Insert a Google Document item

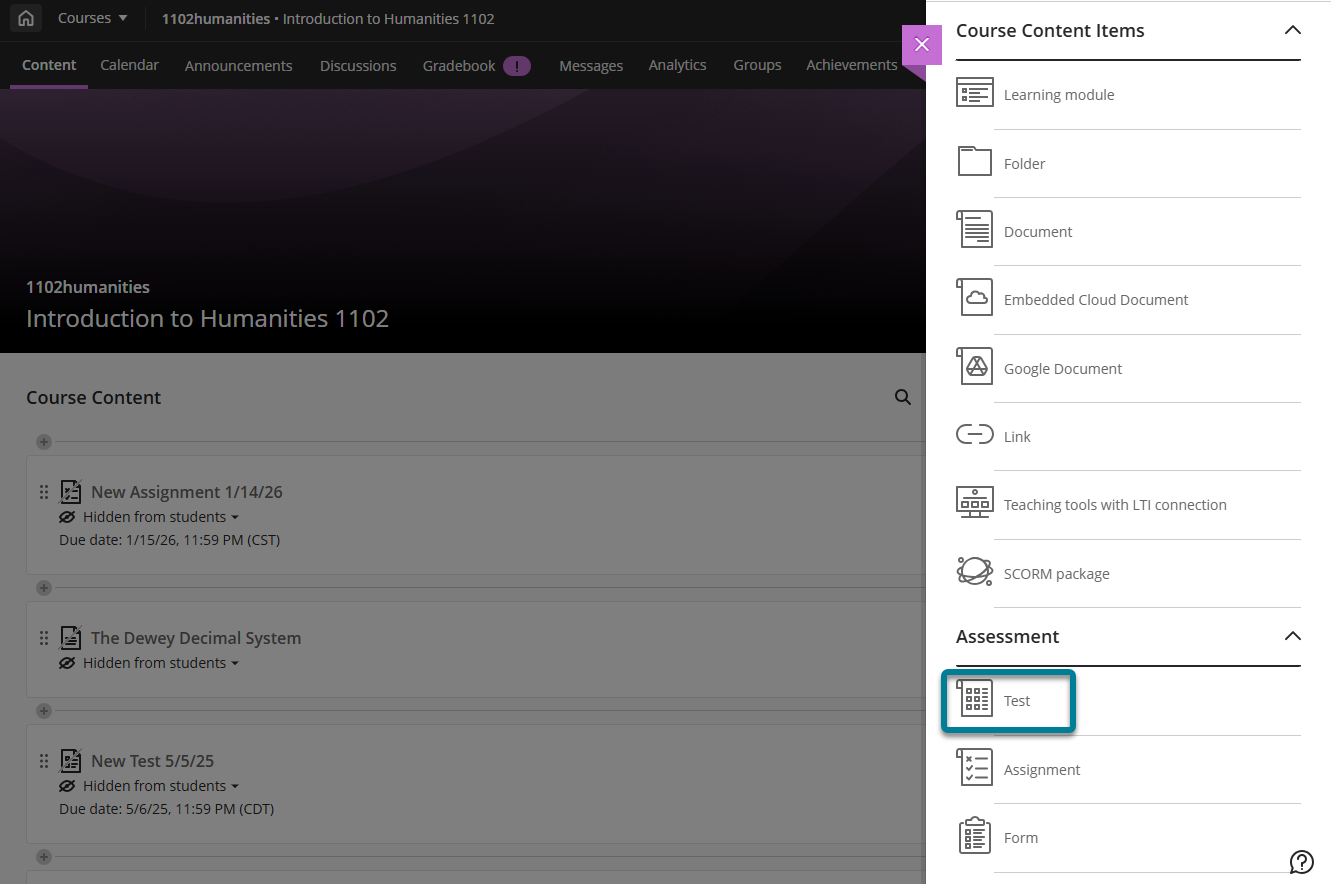1062,368
